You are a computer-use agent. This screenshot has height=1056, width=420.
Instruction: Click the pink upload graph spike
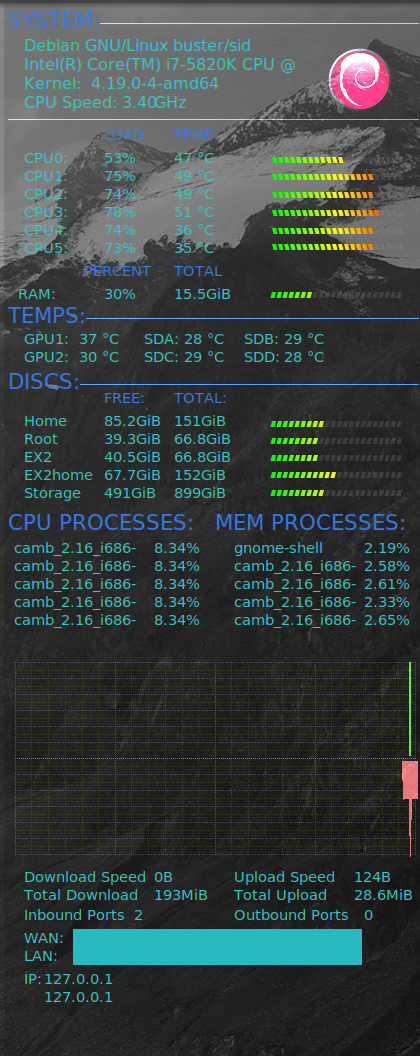tap(410, 808)
